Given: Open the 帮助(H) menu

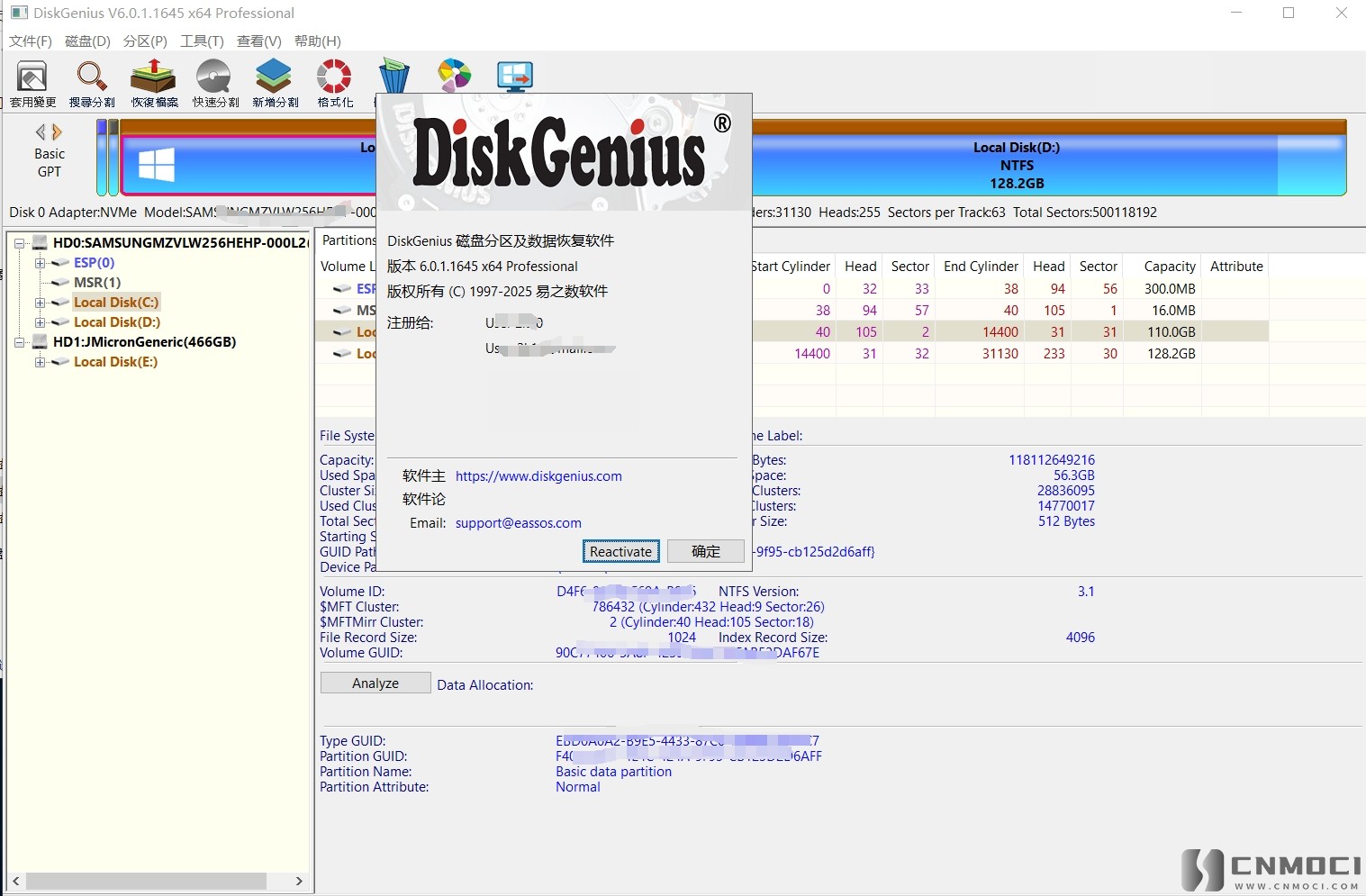Looking at the screenshot, I should (x=317, y=41).
